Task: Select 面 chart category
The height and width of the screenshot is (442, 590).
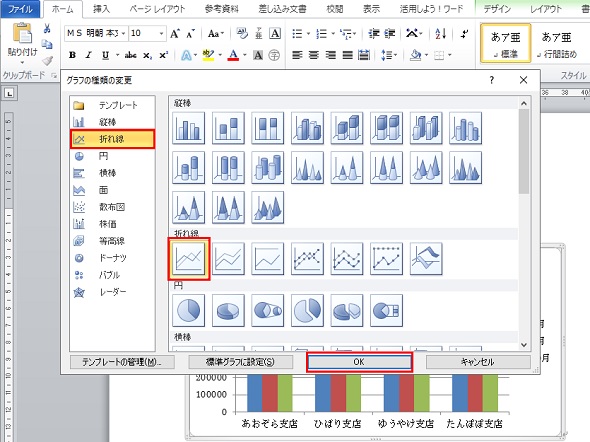Action: pos(112,190)
